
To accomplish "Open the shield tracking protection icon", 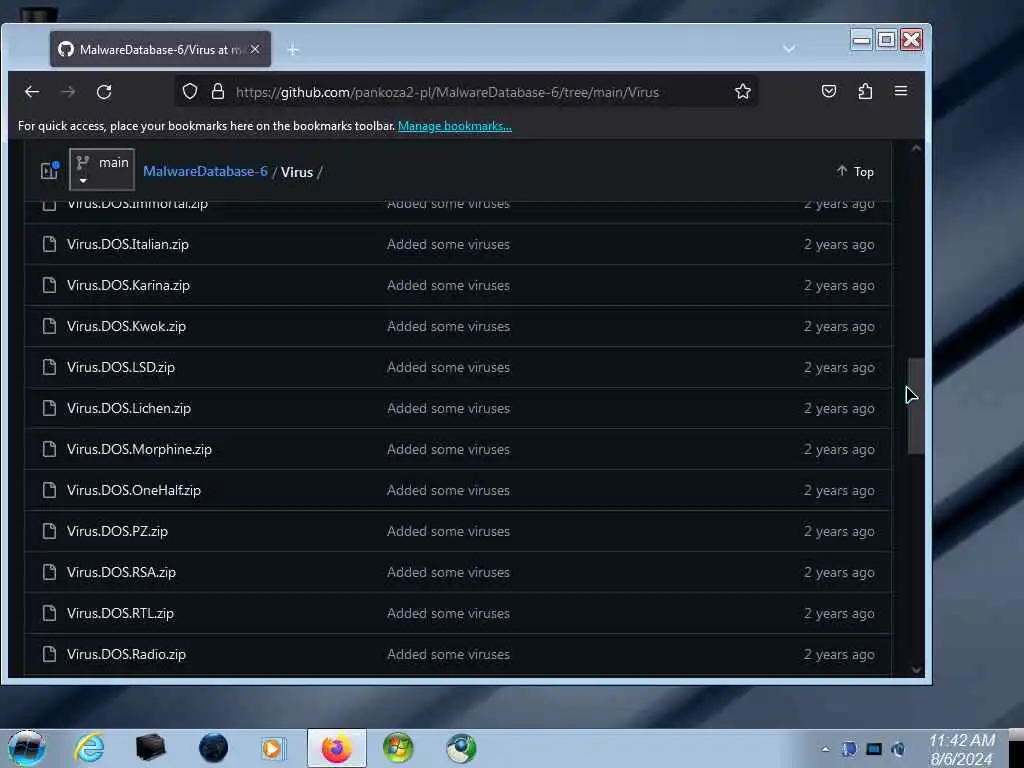I will coord(189,91).
